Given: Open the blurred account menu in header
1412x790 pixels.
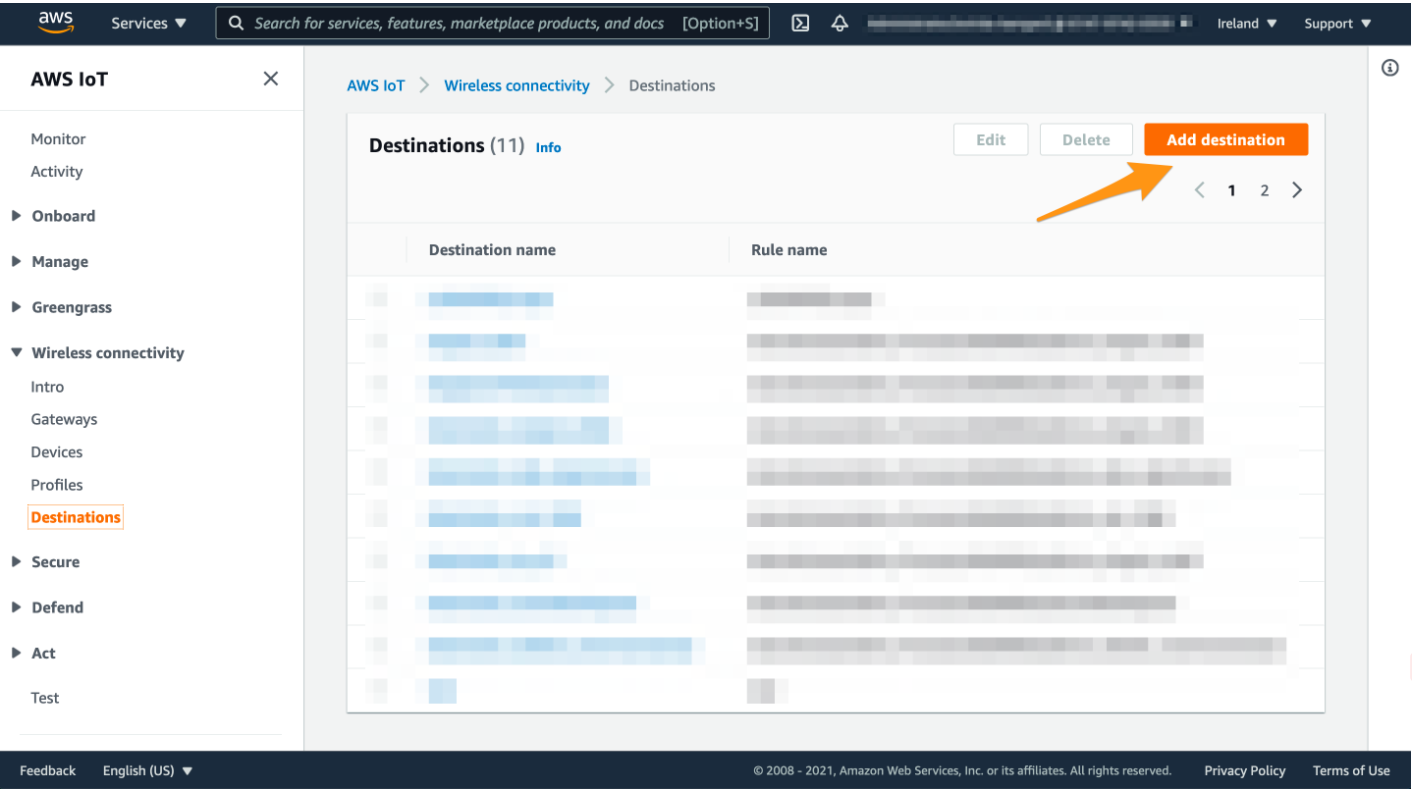Looking at the screenshot, I should point(1029,23).
